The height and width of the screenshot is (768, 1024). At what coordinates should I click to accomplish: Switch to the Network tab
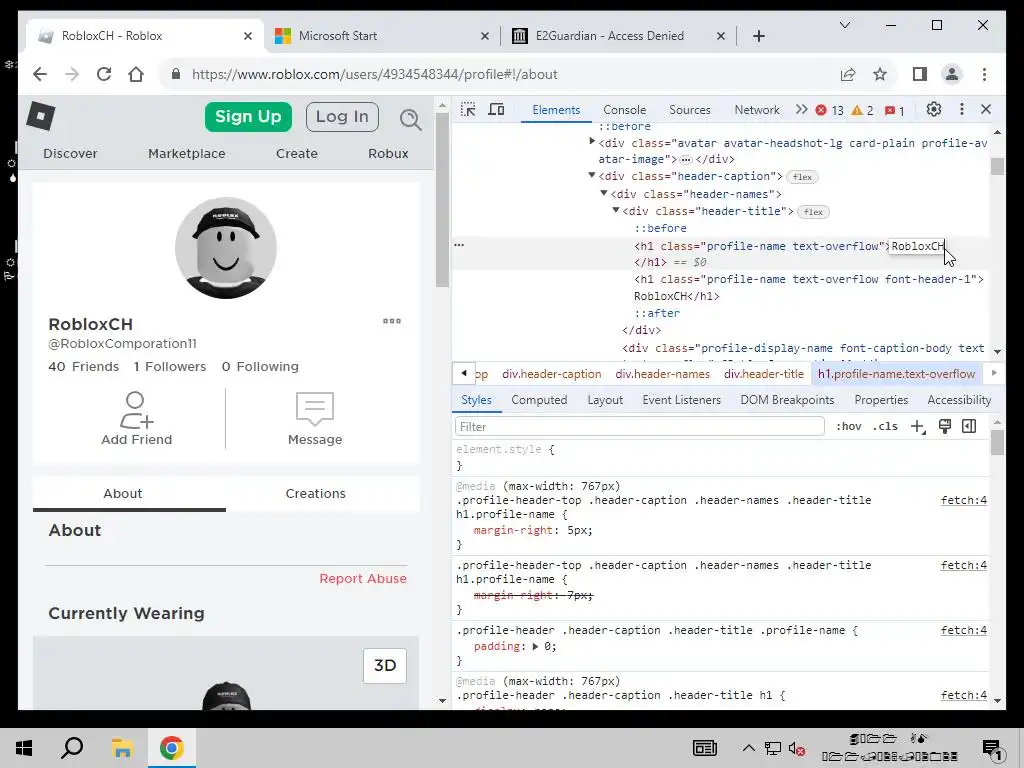[757, 110]
